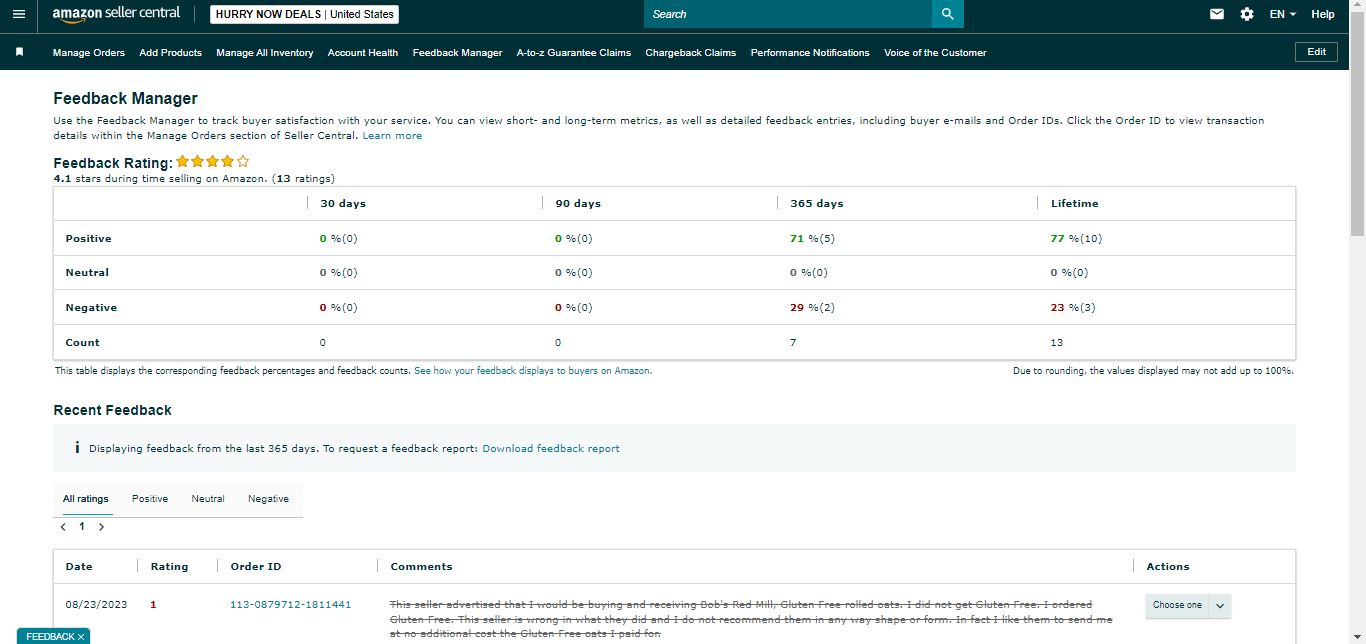Click the 365 days column header
1366x644 pixels.
coord(817,203)
